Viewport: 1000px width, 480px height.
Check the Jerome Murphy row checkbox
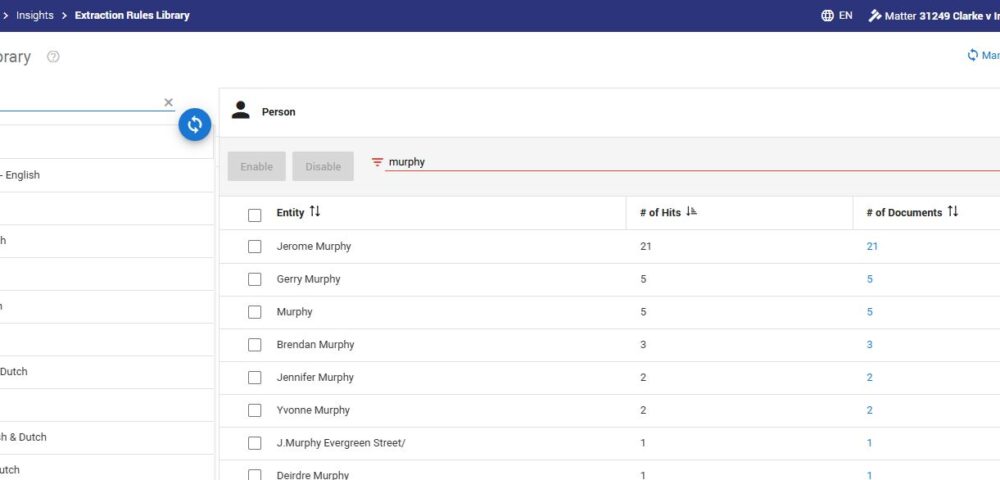255,246
